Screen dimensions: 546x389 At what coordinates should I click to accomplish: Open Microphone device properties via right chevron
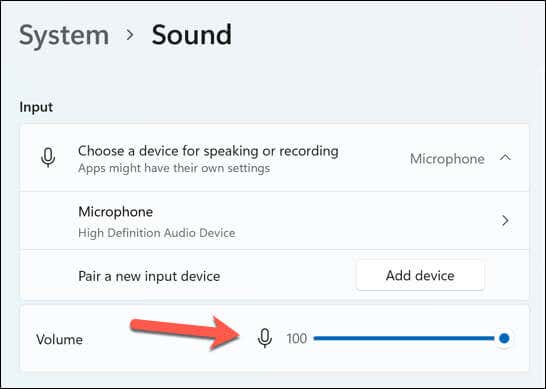click(x=505, y=220)
